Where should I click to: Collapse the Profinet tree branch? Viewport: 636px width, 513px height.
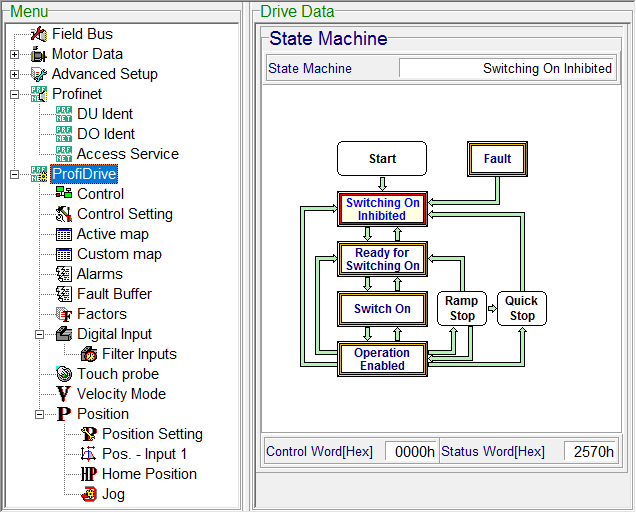click(x=14, y=94)
